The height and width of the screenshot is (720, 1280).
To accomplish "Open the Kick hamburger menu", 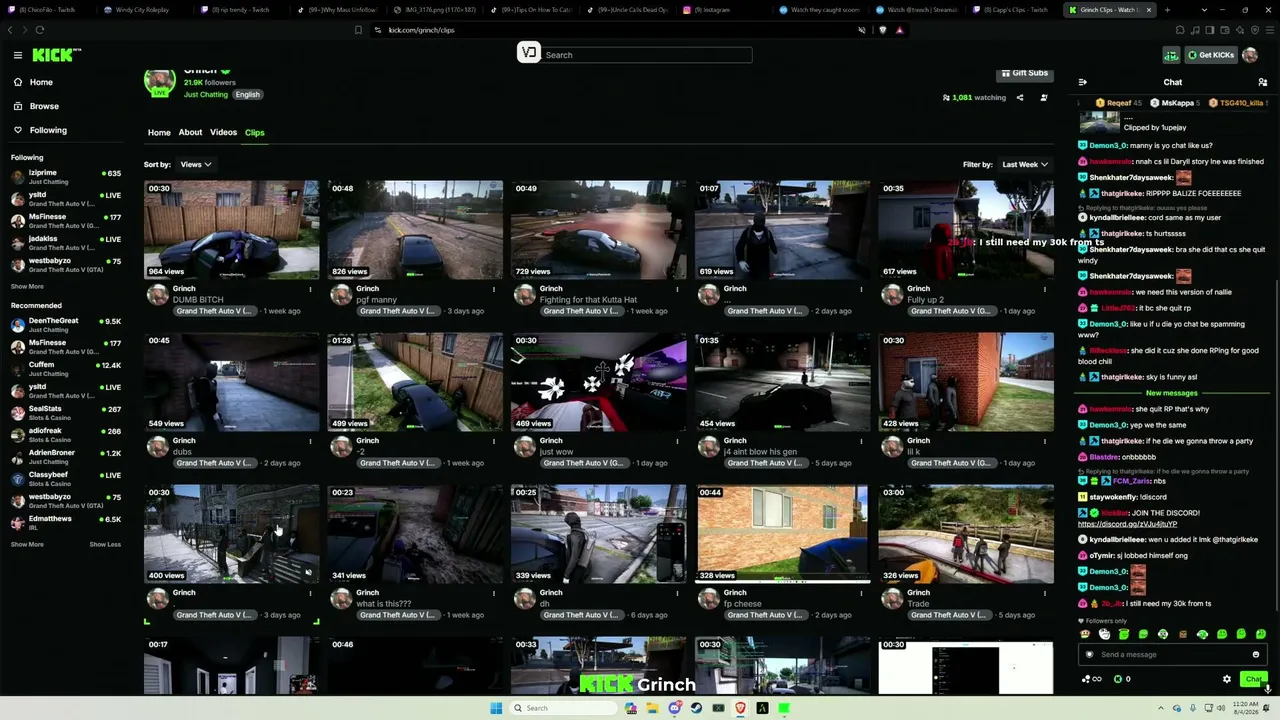I will pyautogui.click(x=17, y=55).
